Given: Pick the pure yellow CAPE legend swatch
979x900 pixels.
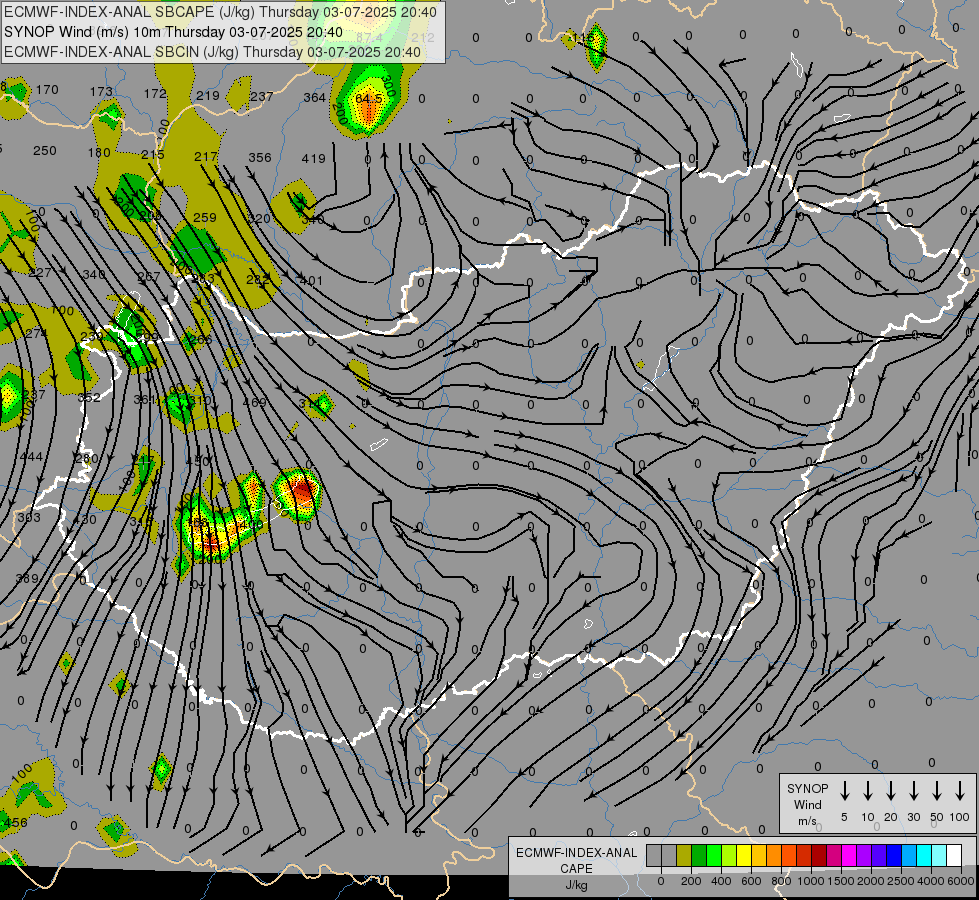Looking at the screenshot, I should (744, 855).
